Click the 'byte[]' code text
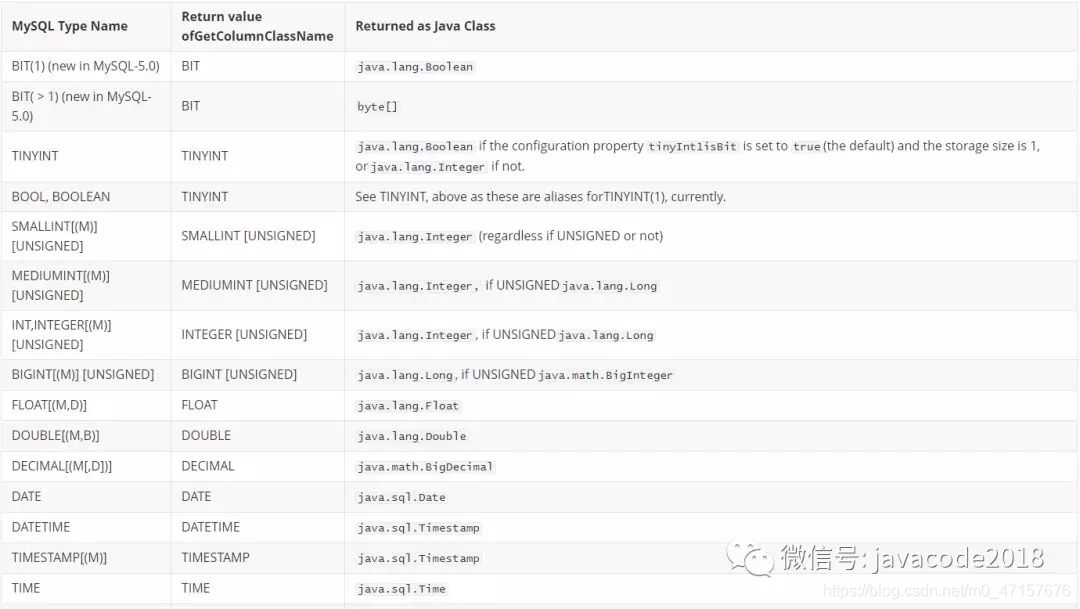Image resolution: width=1080 pixels, height=609 pixels. [x=377, y=107]
